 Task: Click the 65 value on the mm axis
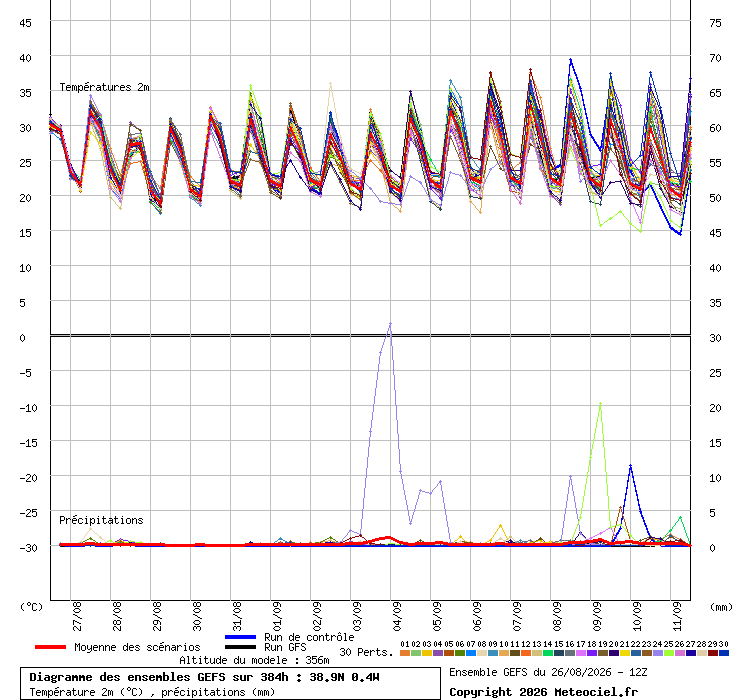click(715, 93)
